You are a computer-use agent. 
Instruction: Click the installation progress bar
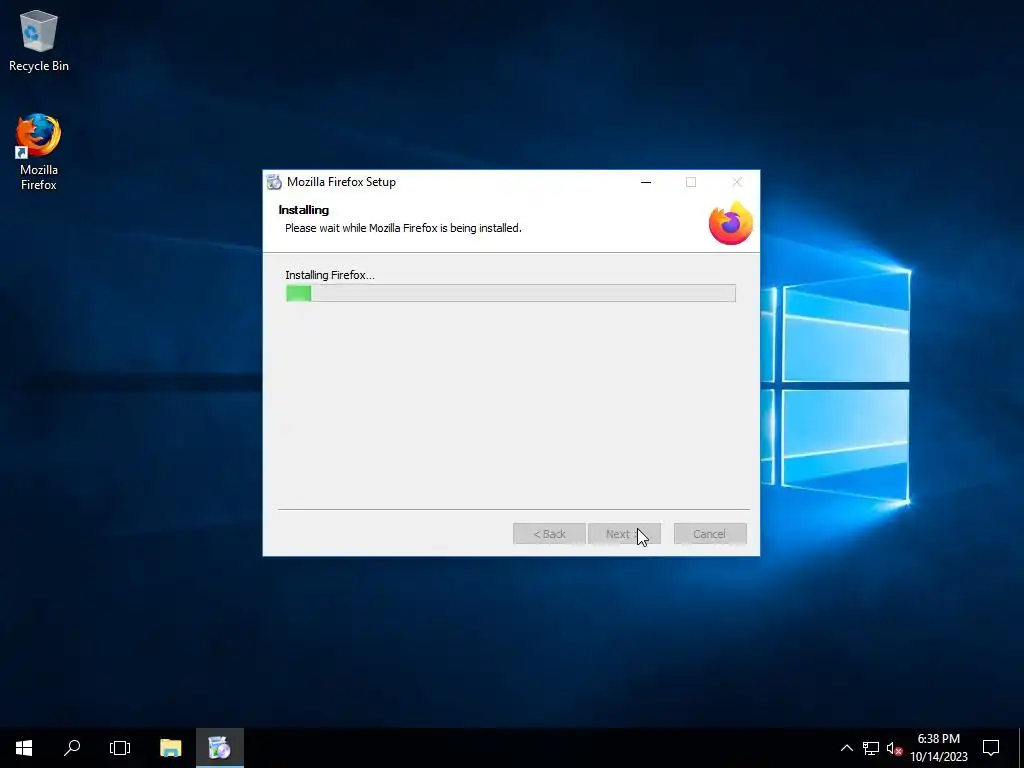click(511, 293)
